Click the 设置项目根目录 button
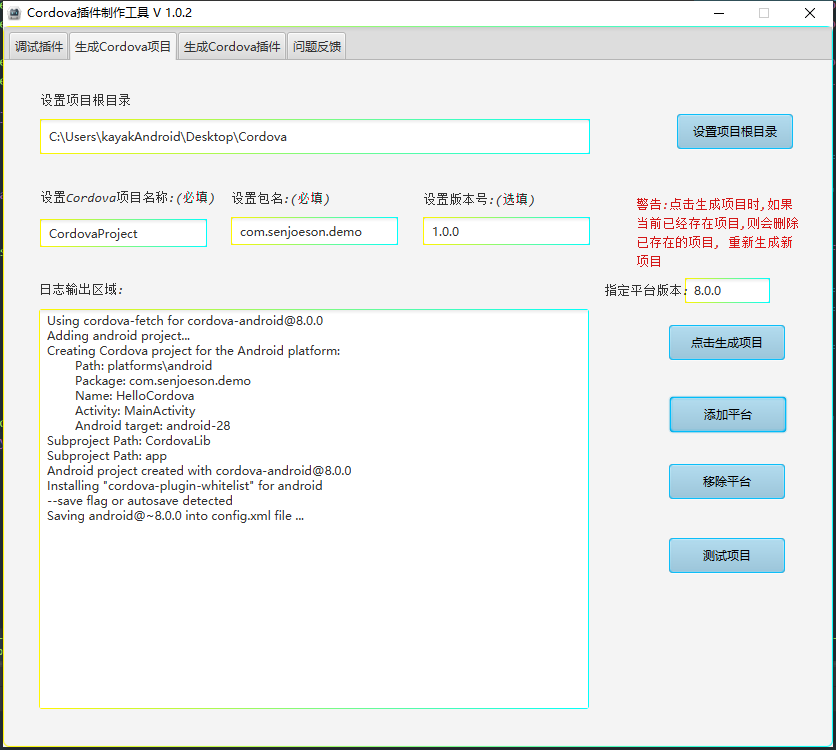Viewport: 836px width, 750px height. click(734, 131)
